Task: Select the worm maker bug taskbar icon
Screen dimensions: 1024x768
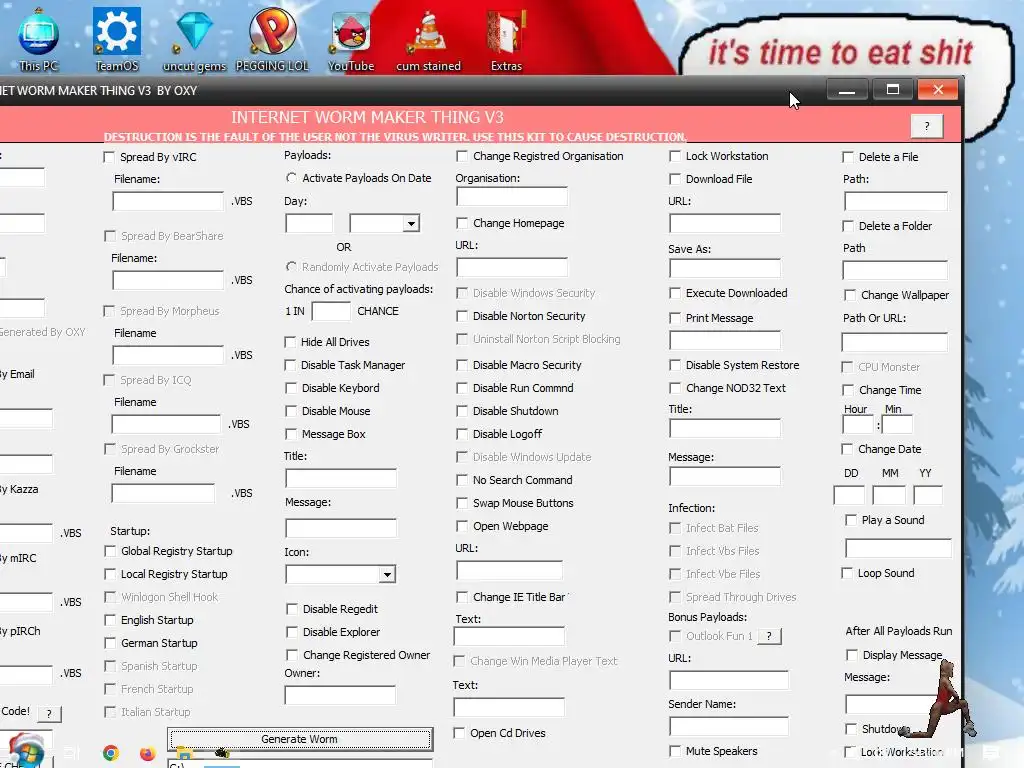Action: [x=222, y=753]
